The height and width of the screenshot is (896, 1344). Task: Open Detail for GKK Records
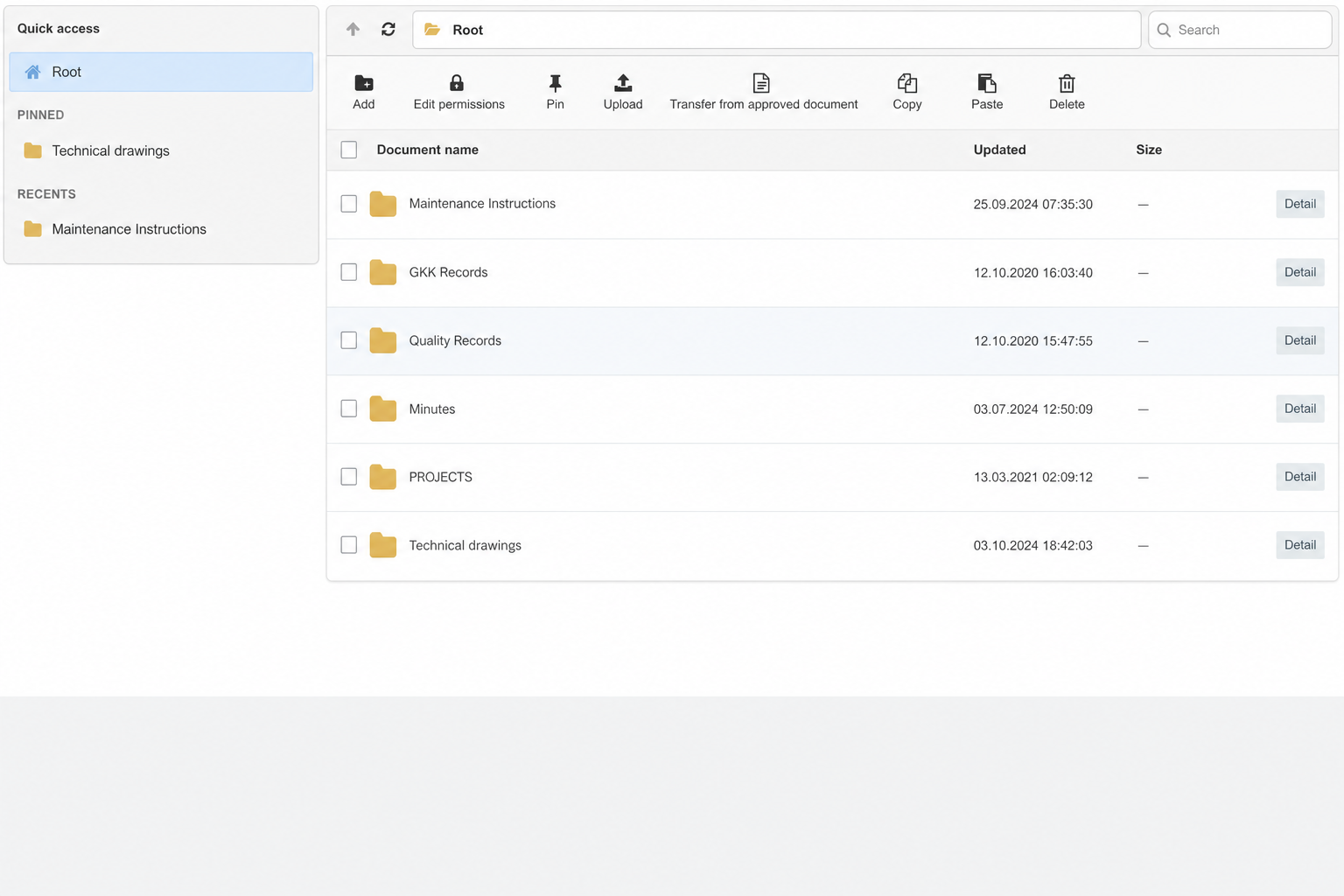click(x=1299, y=272)
